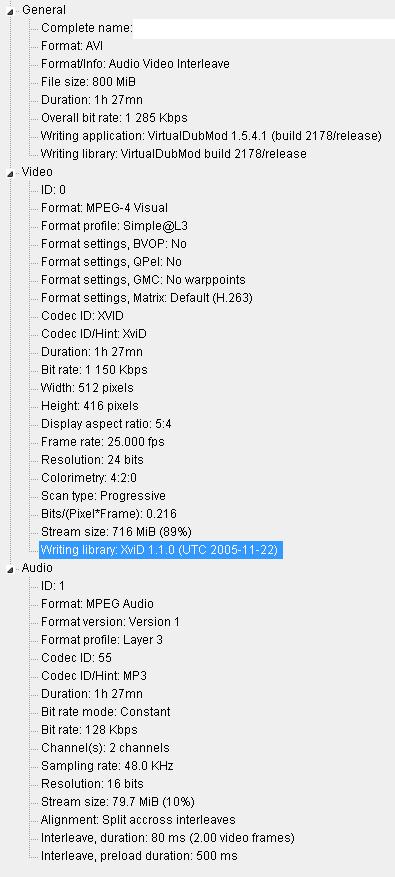
Task: Collapse the General section
Action: [11, 11]
